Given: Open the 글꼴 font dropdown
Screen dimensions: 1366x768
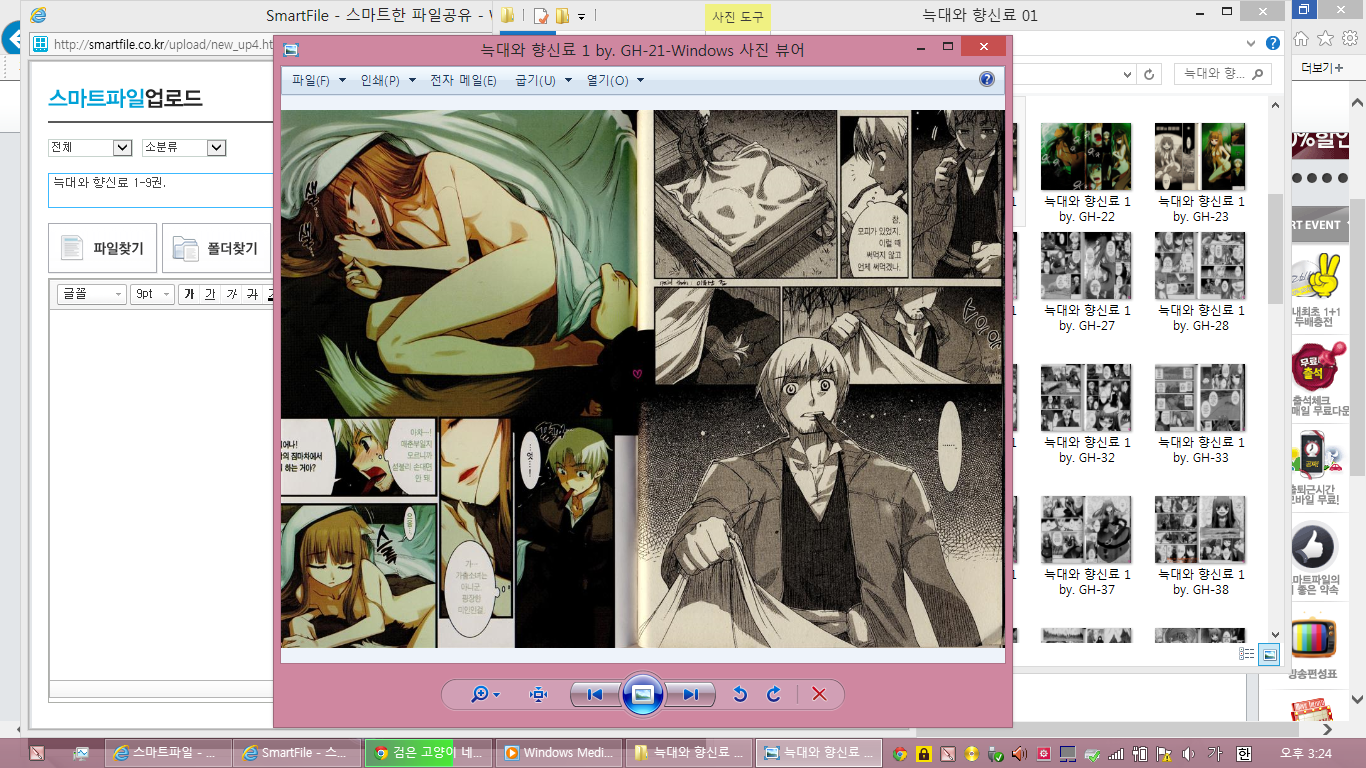Looking at the screenshot, I should pyautogui.click(x=91, y=294).
